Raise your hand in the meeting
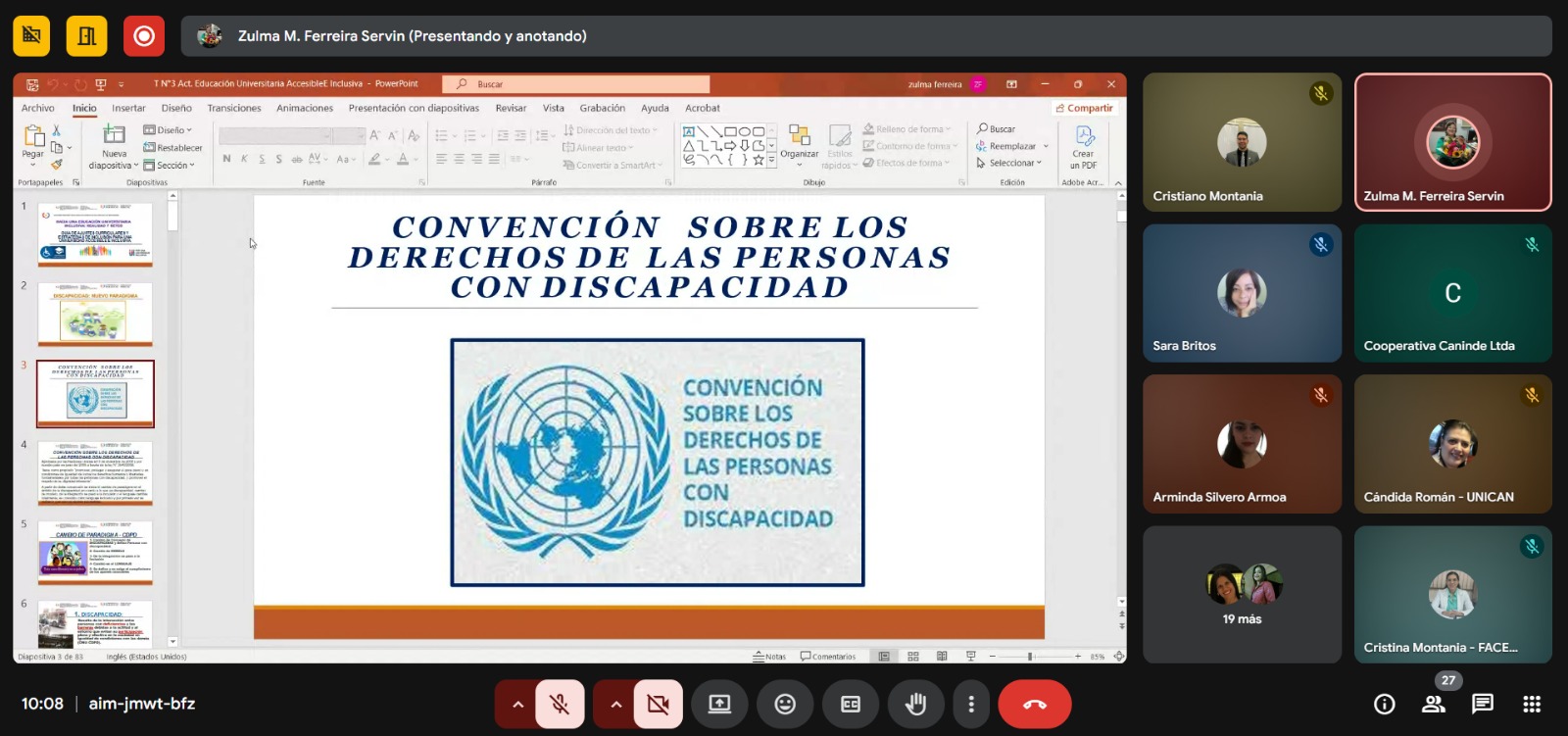This screenshot has width=1568, height=736. [916, 704]
